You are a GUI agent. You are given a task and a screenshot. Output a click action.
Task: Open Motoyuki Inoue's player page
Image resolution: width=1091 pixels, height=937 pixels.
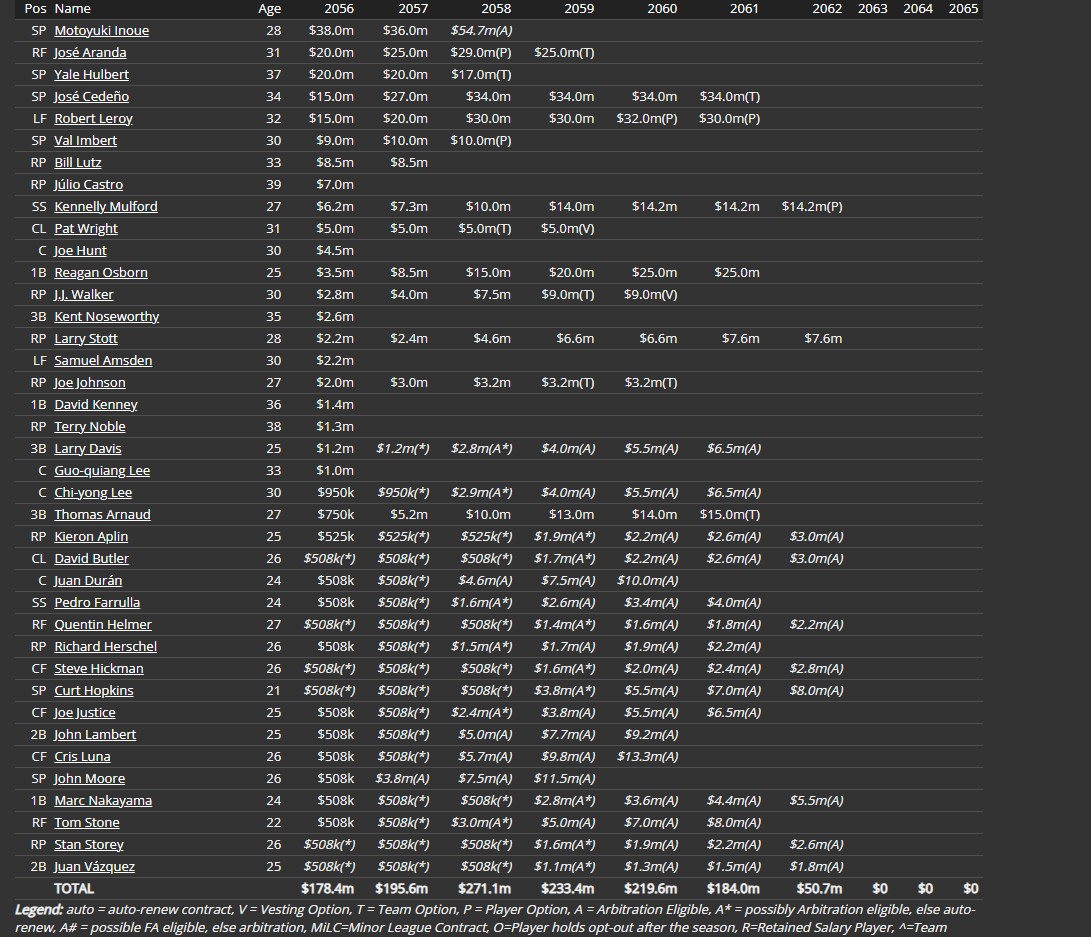coord(101,31)
